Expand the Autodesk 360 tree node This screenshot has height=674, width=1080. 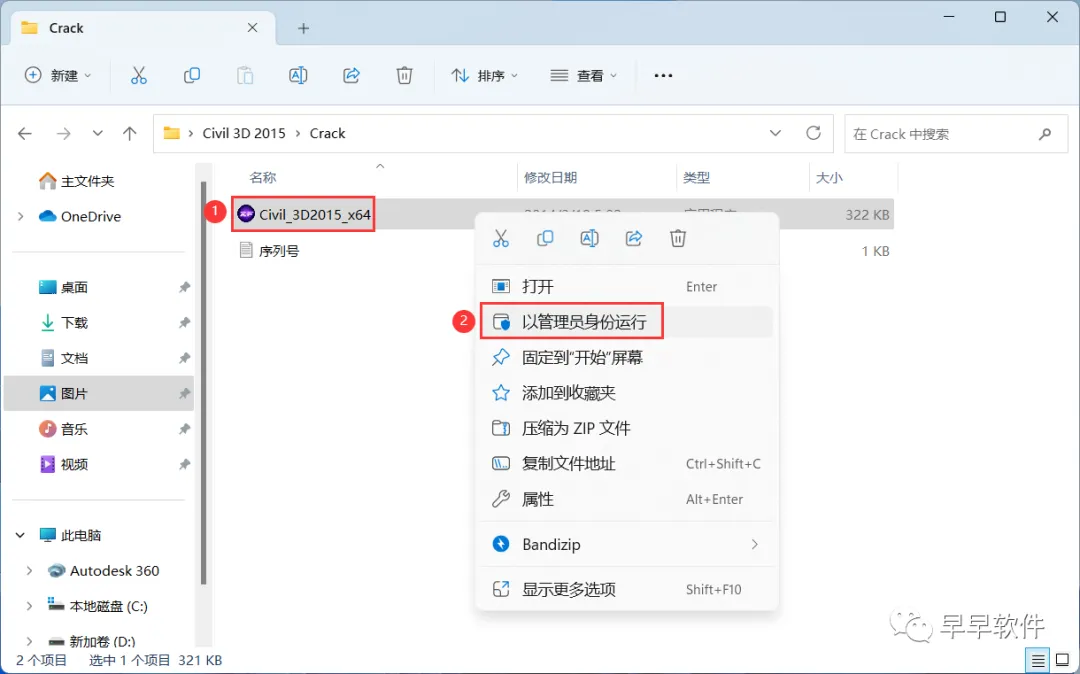click(x=29, y=571)
